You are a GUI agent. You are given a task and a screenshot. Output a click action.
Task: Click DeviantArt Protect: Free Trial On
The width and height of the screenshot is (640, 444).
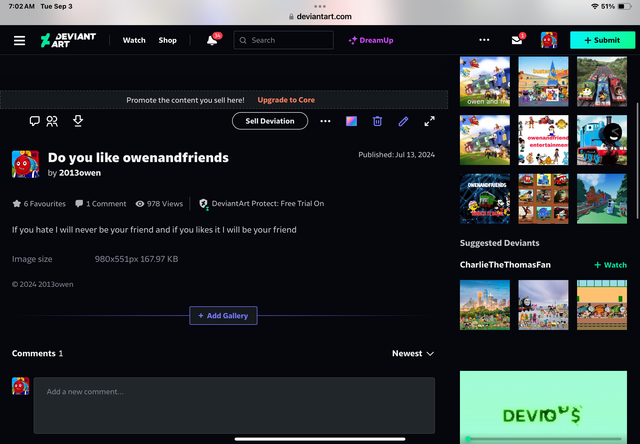tap(268, 204)
